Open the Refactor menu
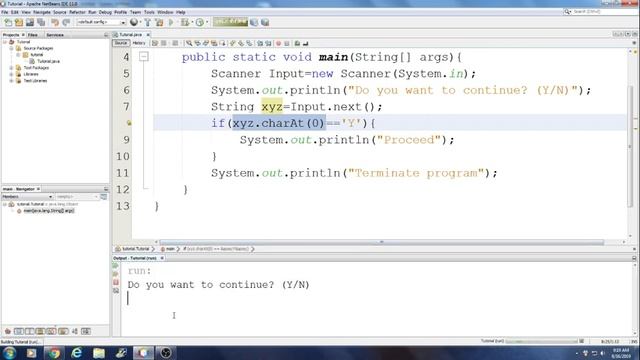The height and width of the screenshot is (360, 640). point(77,12)
